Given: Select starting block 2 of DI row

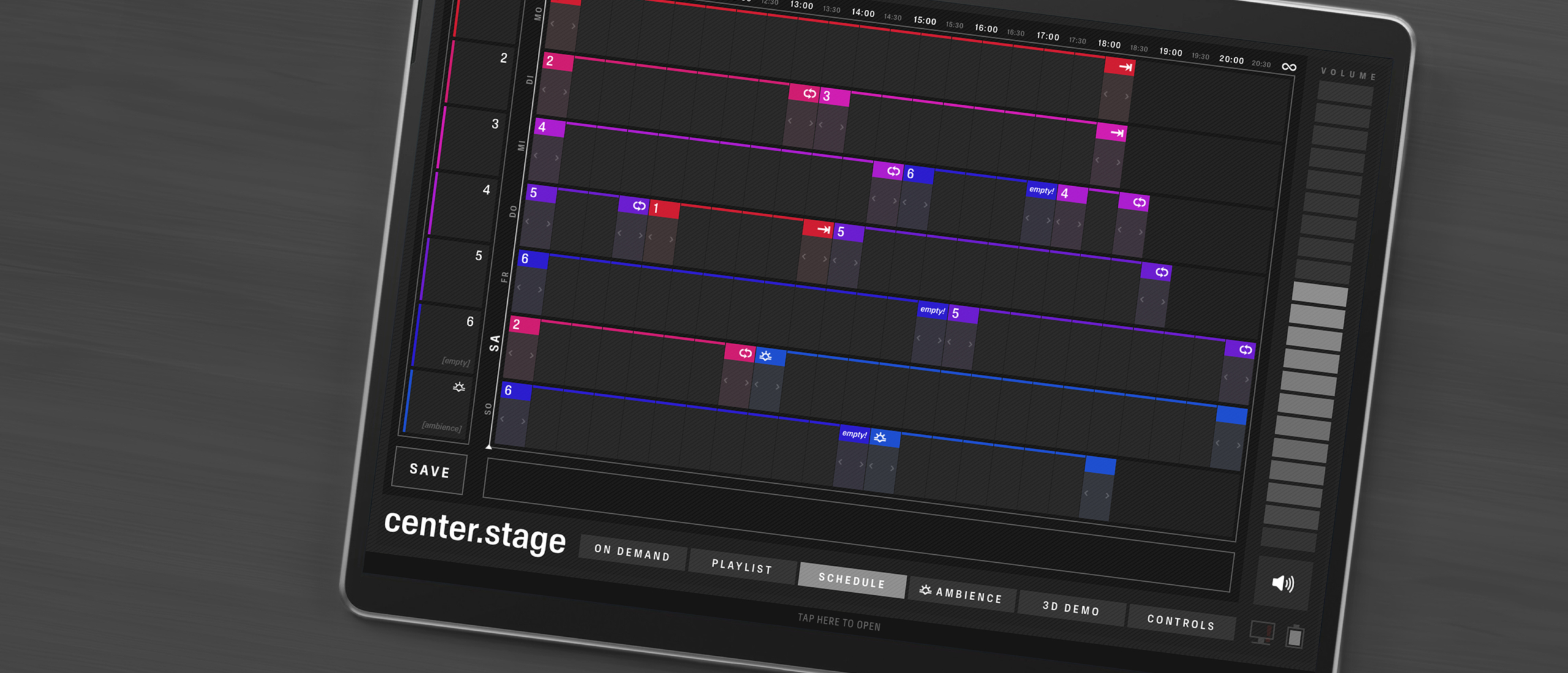Looking at the screenshot, I should click(559, 62).
